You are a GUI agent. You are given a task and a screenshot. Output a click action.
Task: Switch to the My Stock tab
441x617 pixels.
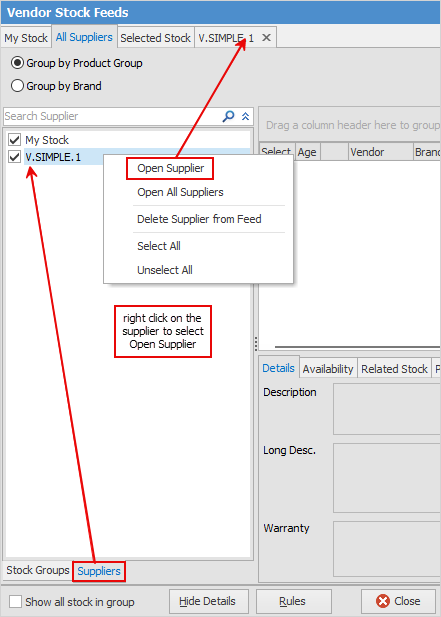(x=26, y=38)
